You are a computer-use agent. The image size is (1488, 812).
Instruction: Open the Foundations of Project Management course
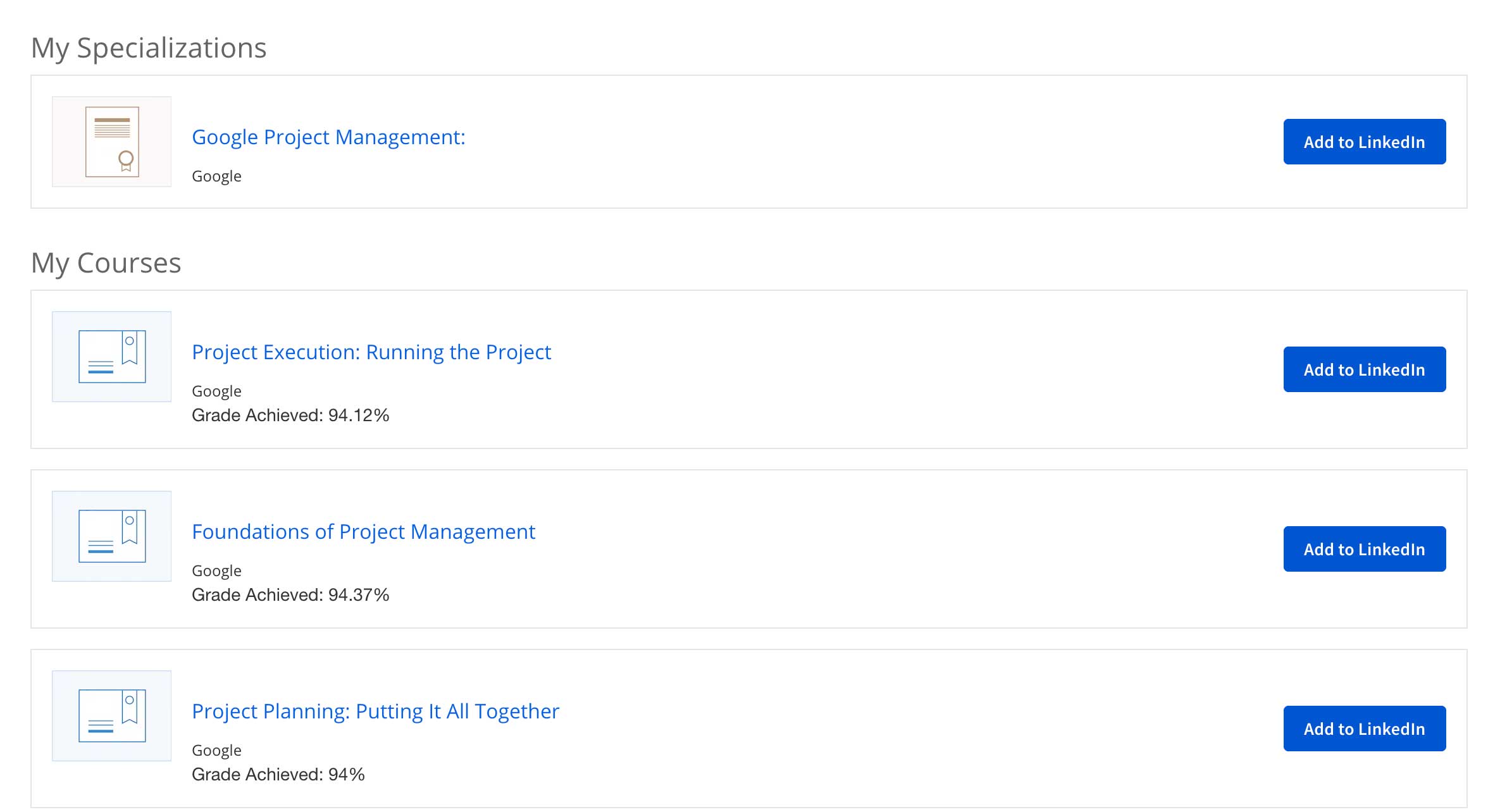[x=363, y=532]
